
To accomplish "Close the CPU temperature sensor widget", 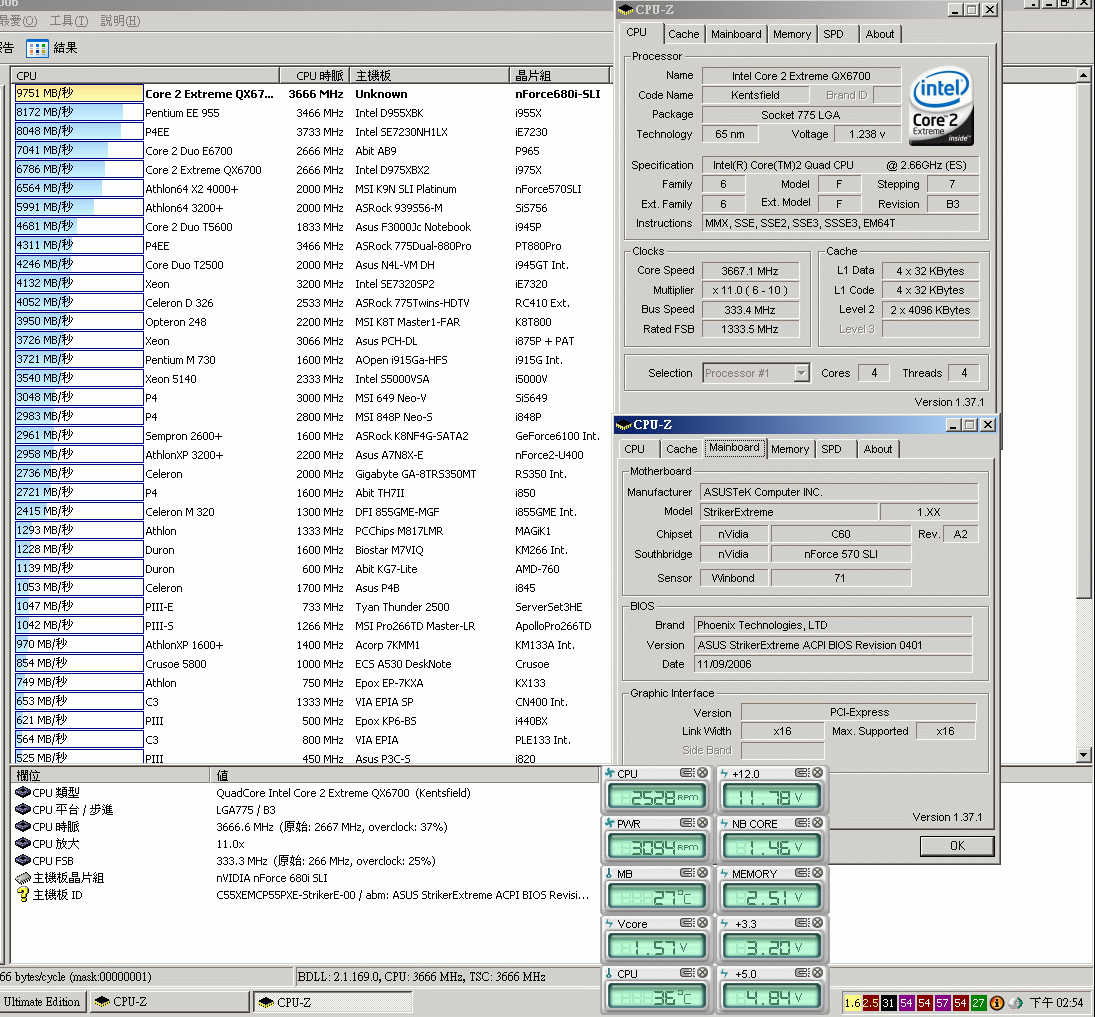I will pyautogui.click(x=703, y=973).
